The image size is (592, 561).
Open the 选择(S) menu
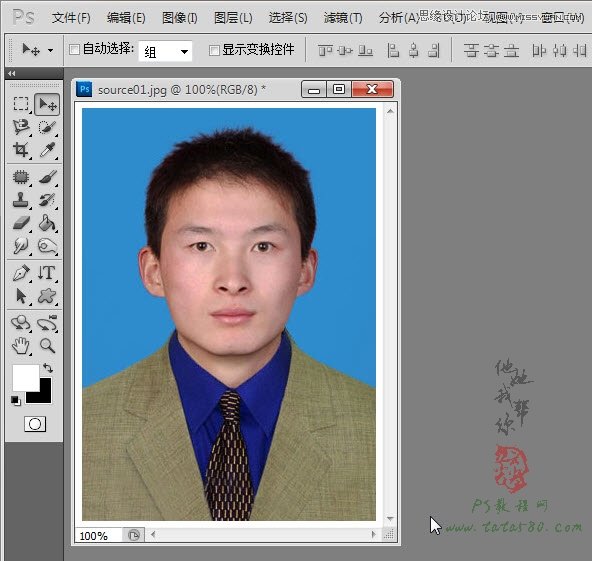pos(288,18)
